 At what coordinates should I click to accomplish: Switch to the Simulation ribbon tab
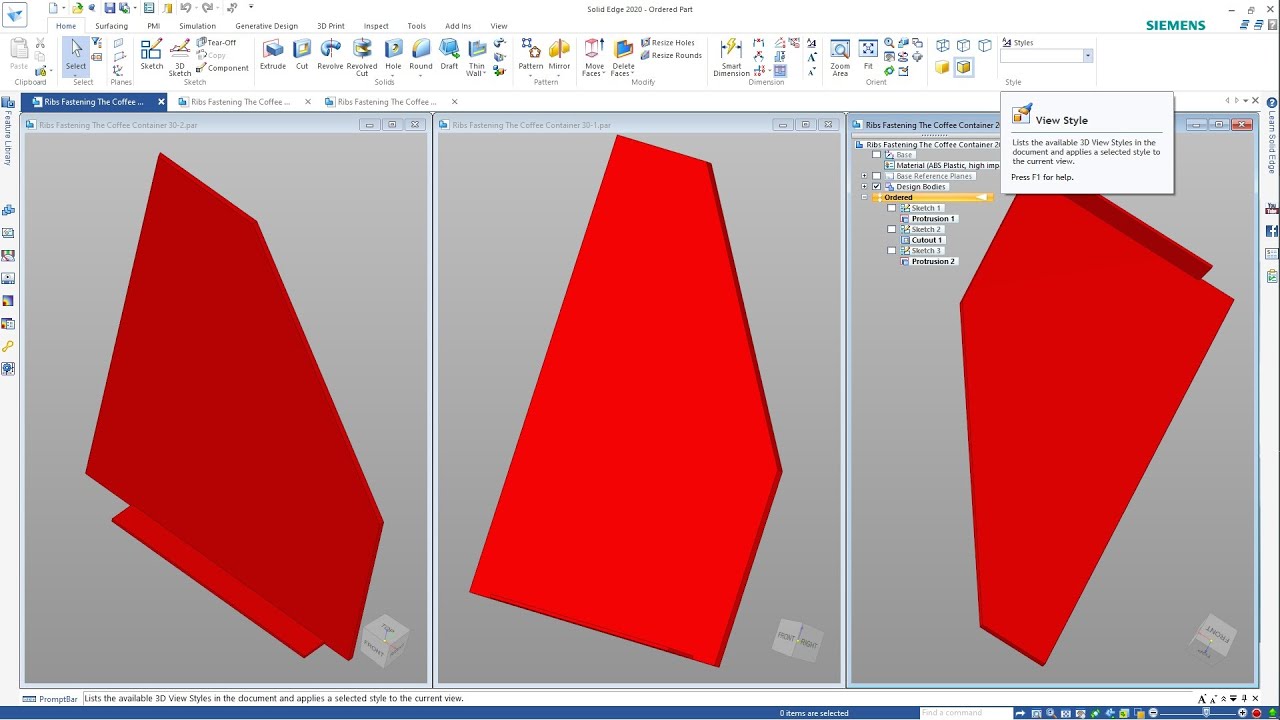click(197, 26)
